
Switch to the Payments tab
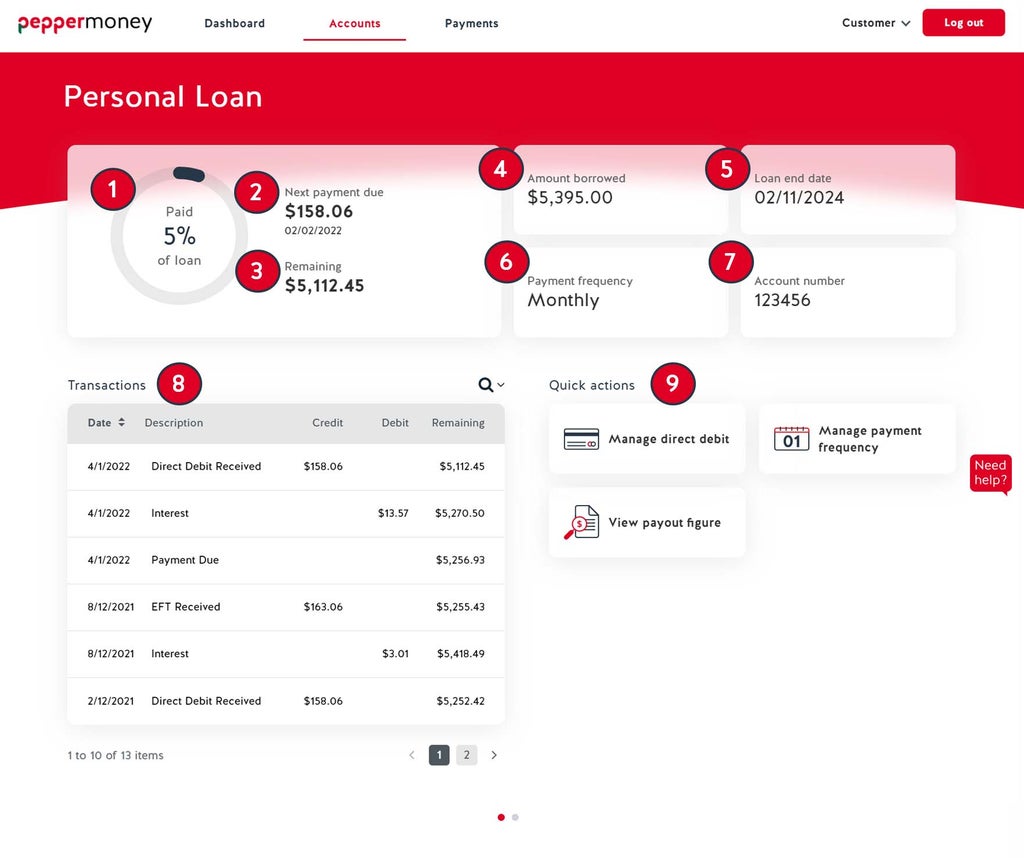coord(471,23)
